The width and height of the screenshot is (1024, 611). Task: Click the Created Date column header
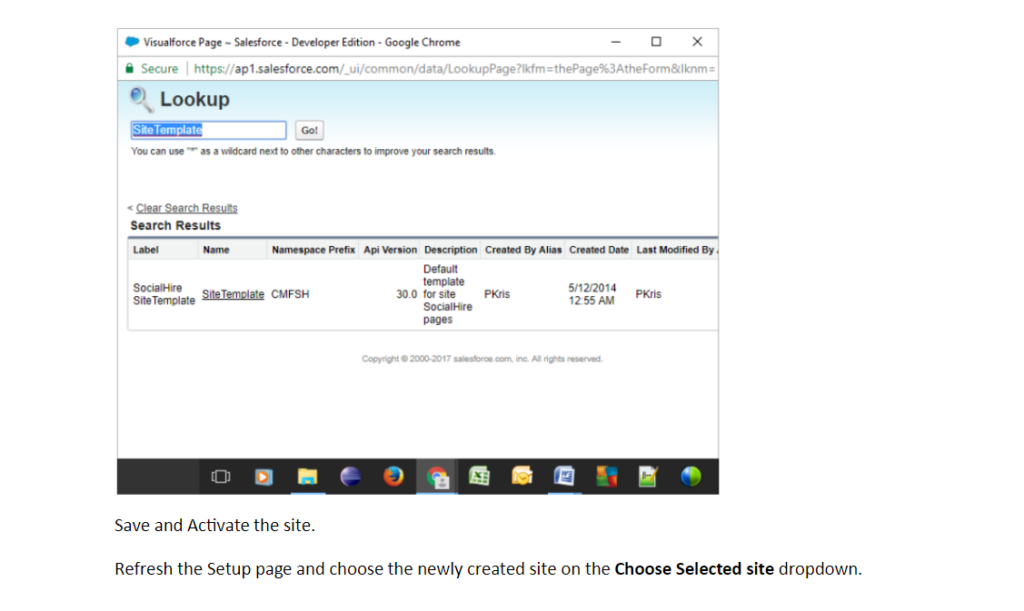(x=599, y=250)
